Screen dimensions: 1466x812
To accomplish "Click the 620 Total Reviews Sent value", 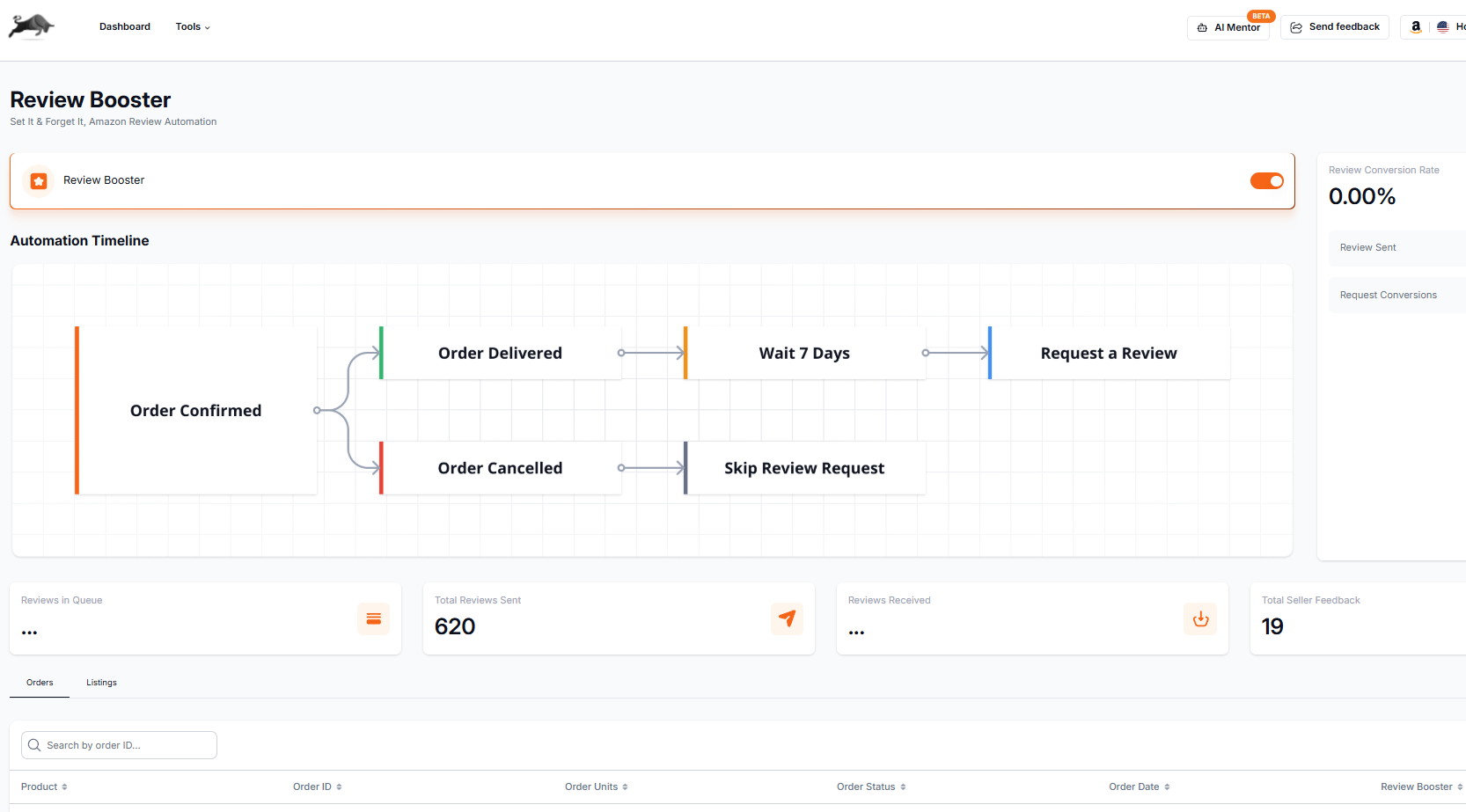I will pyautogui.click(x=455, y=626).
